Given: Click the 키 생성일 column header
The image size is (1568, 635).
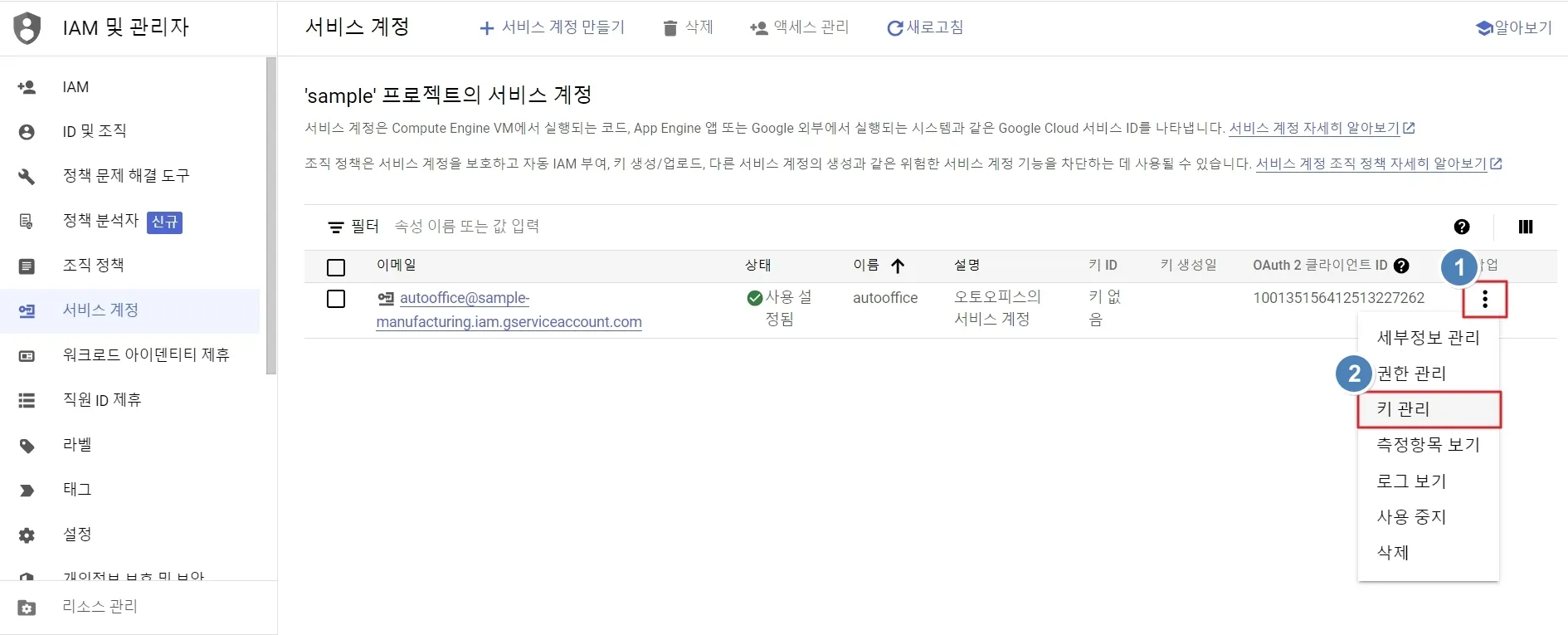Looking at the screenshot, I should (x=1188, y=265).
